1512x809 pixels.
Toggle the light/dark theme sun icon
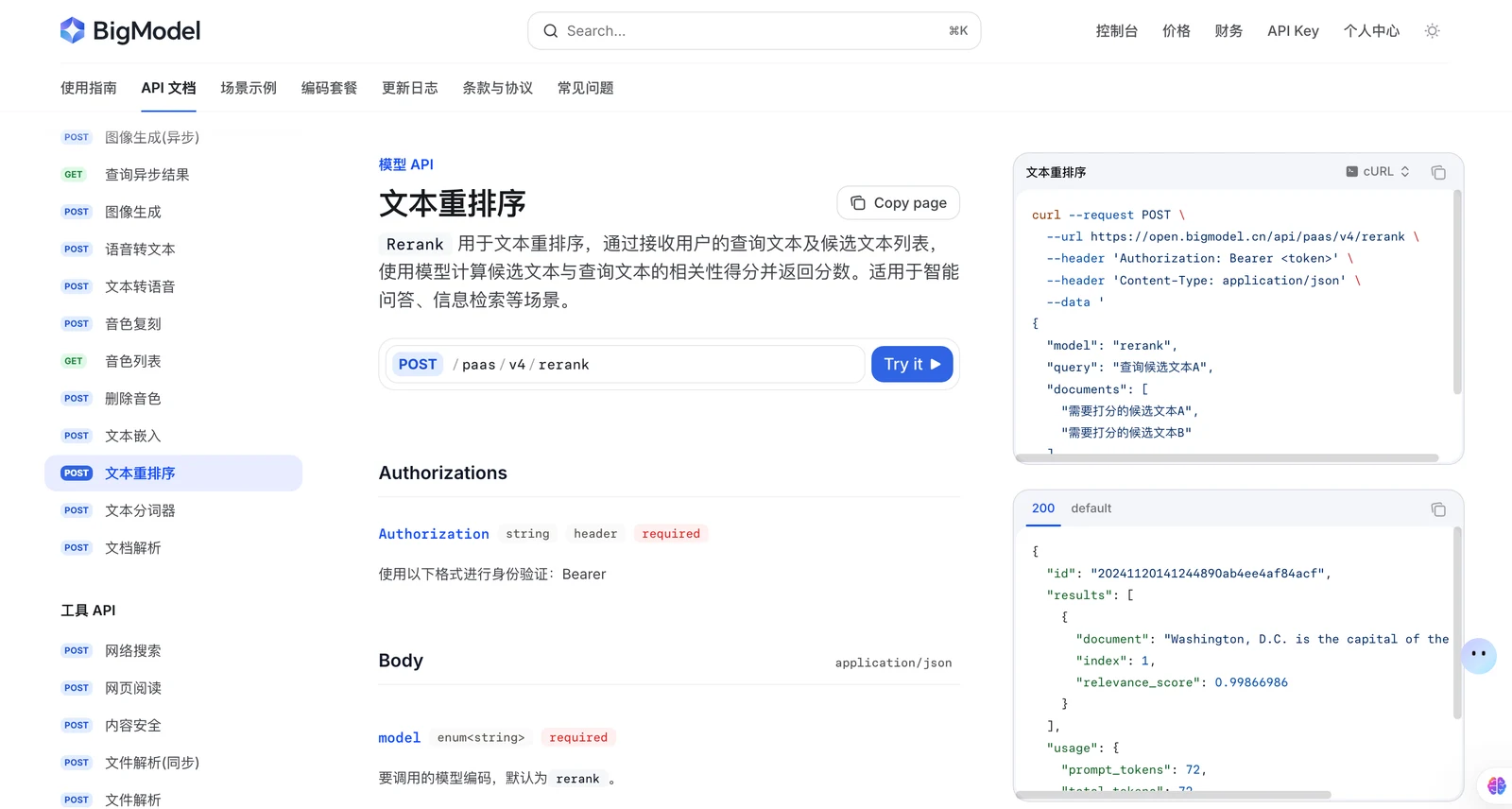click(1433, 31)
